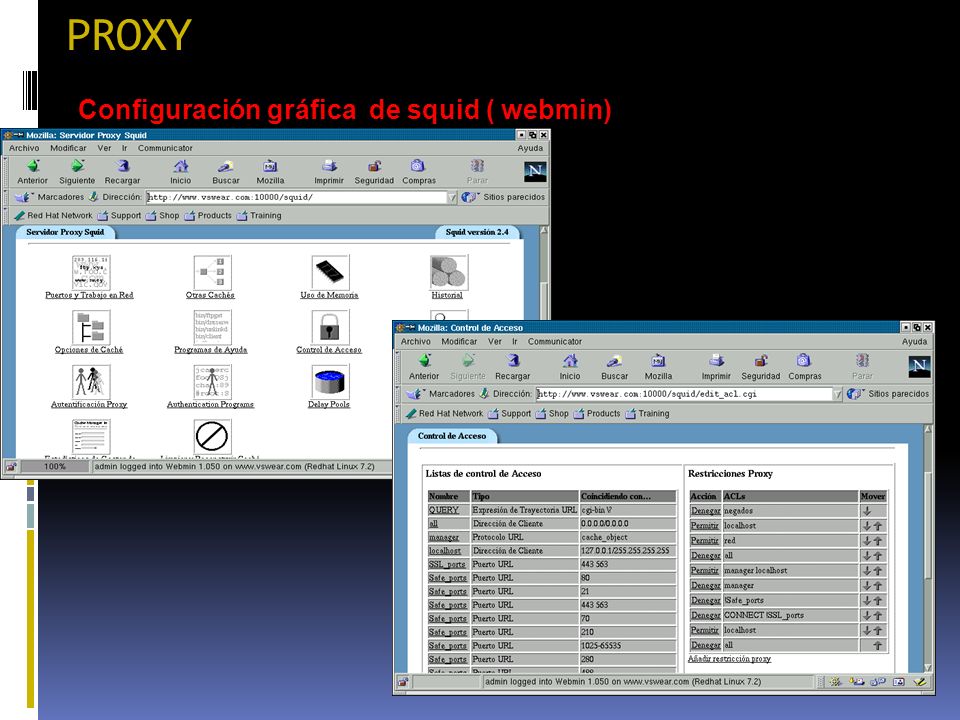Viewport: 960px width, 720px height.
Task: Open Archivo menu in Servidor Proxy Squid window
Action: tap(24, 148)
